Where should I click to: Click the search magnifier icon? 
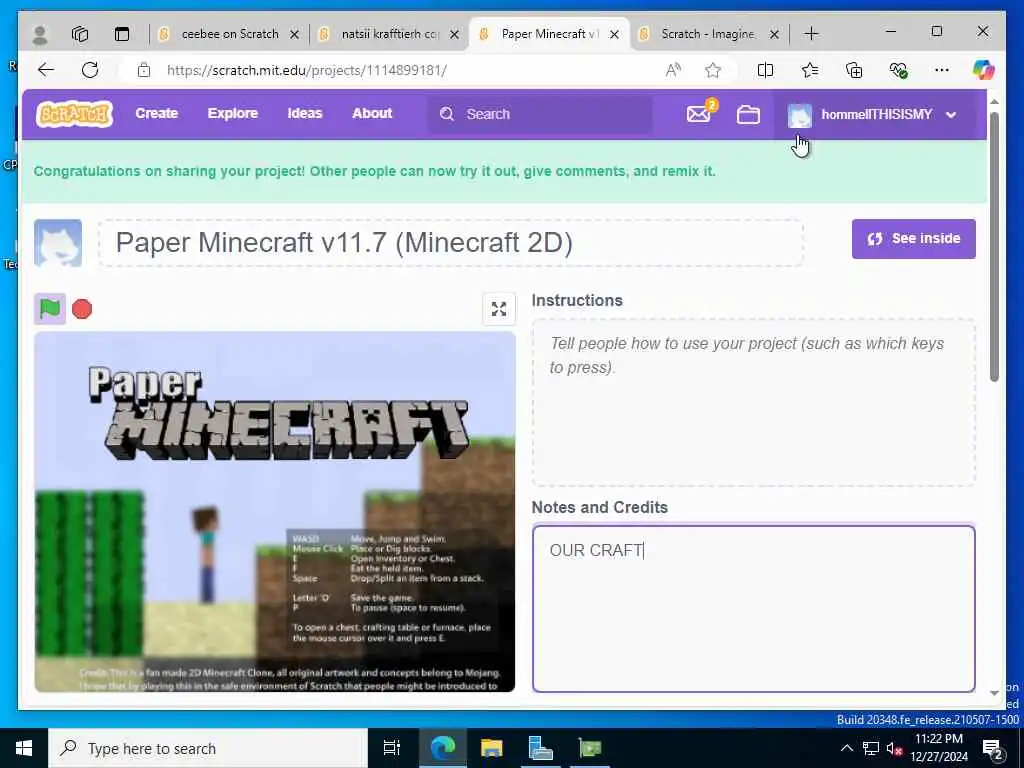(447, 114)
